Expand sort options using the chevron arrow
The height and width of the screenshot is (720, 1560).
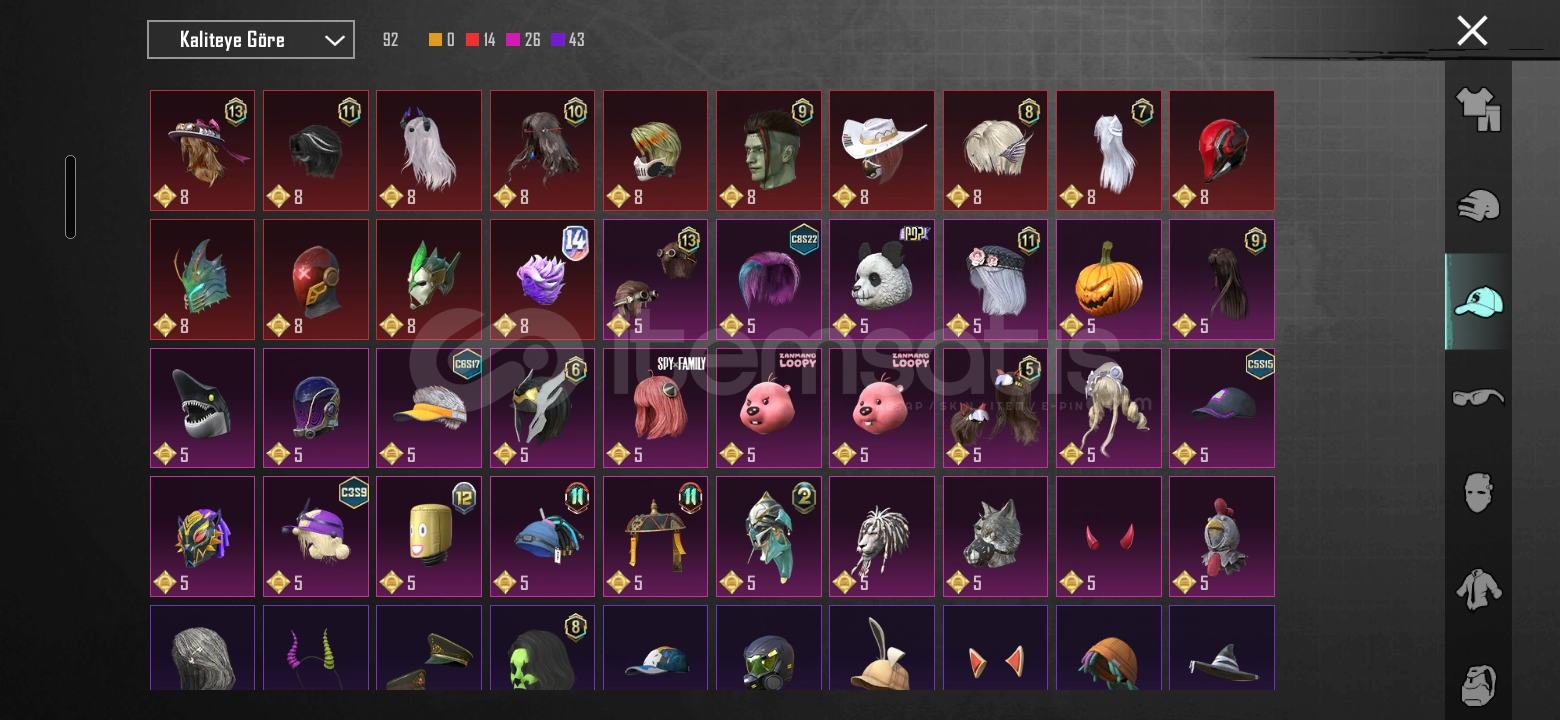(x=335, y=41)
